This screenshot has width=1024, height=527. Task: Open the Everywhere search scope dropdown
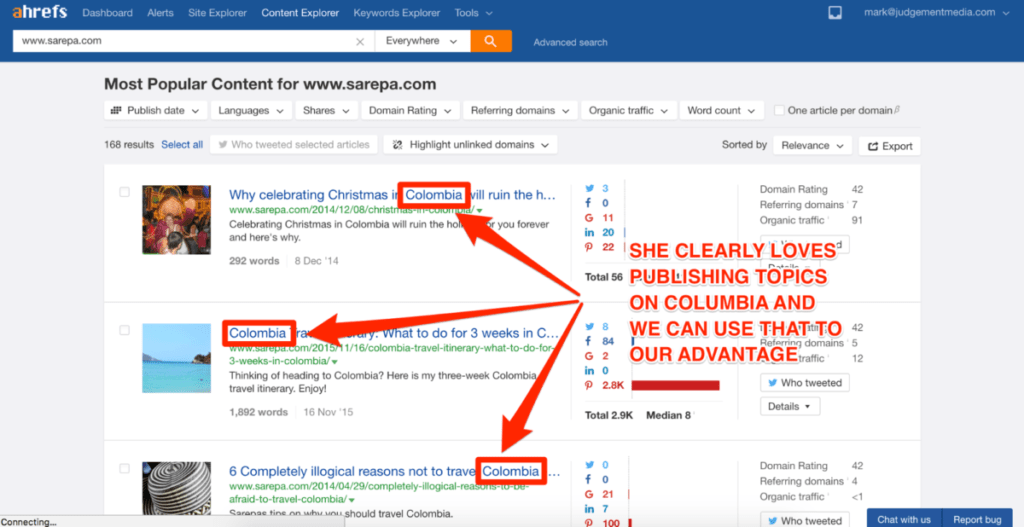pyautogui.click(x=422, y=41)
